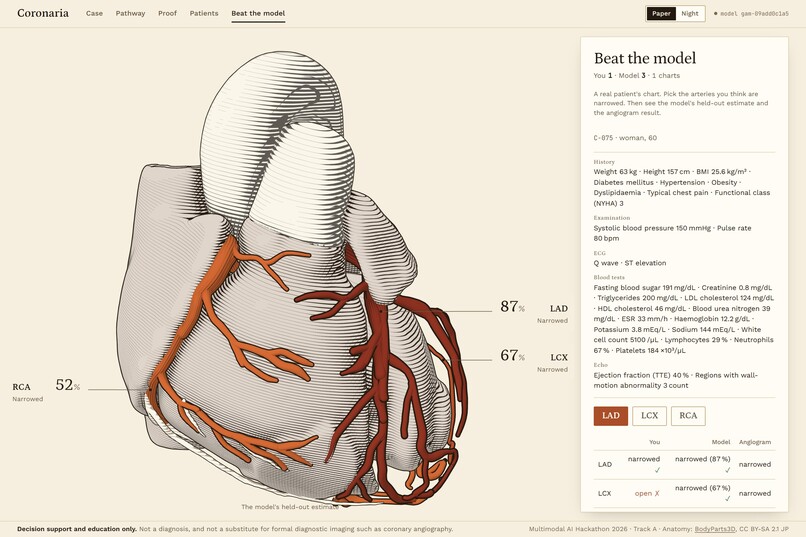Toggle the LCX artery pick button

pos(649,416)
